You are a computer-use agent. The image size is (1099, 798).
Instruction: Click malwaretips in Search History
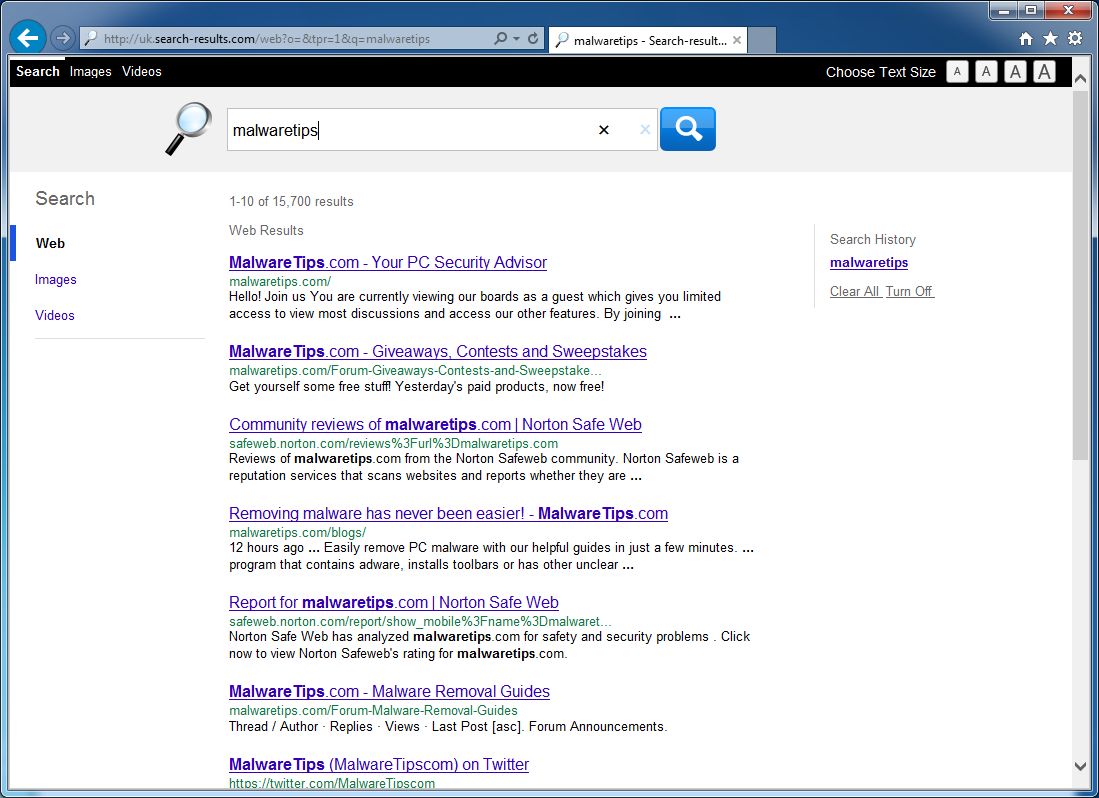click(868, 262)
